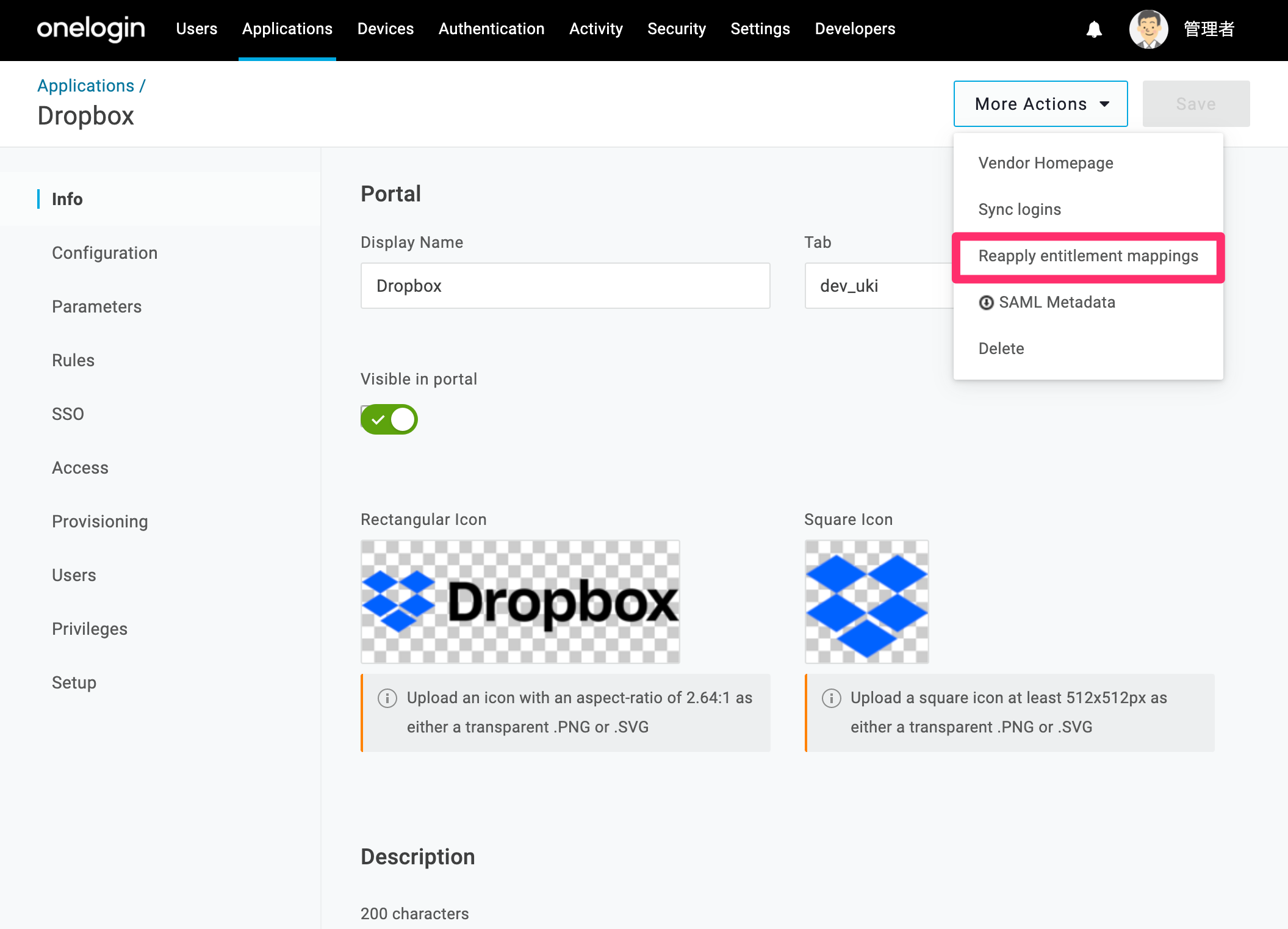Select Reapply entitlement mappings
The height and width of the screenshot is (929, 1288).
(1088, 256)
